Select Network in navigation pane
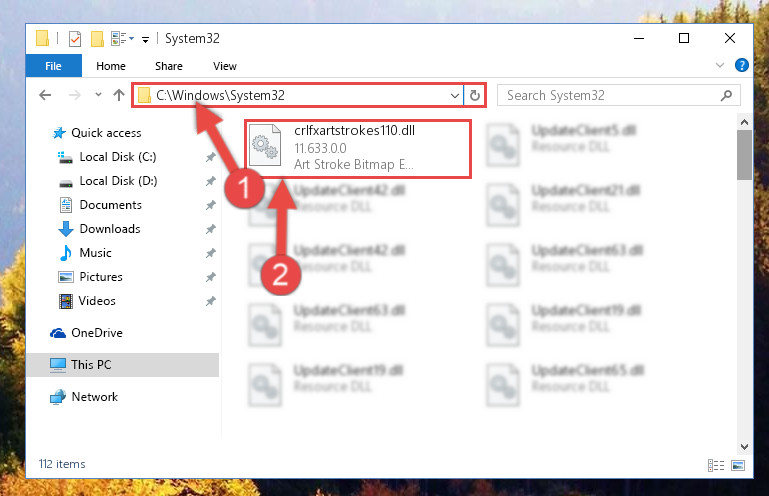769x496 pixels. (x=84, y=396)
